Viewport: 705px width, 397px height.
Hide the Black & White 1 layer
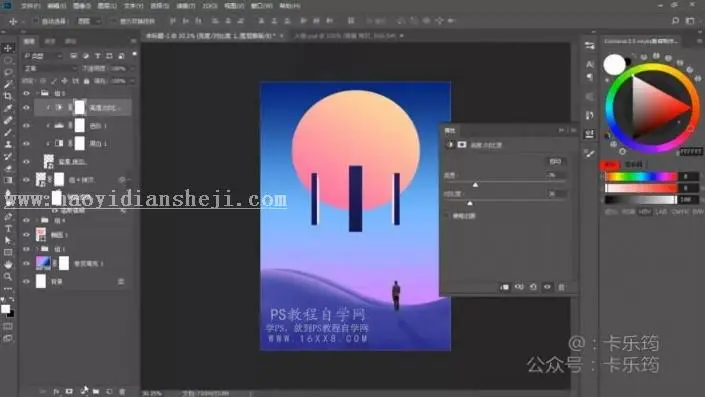pos(27,144)
